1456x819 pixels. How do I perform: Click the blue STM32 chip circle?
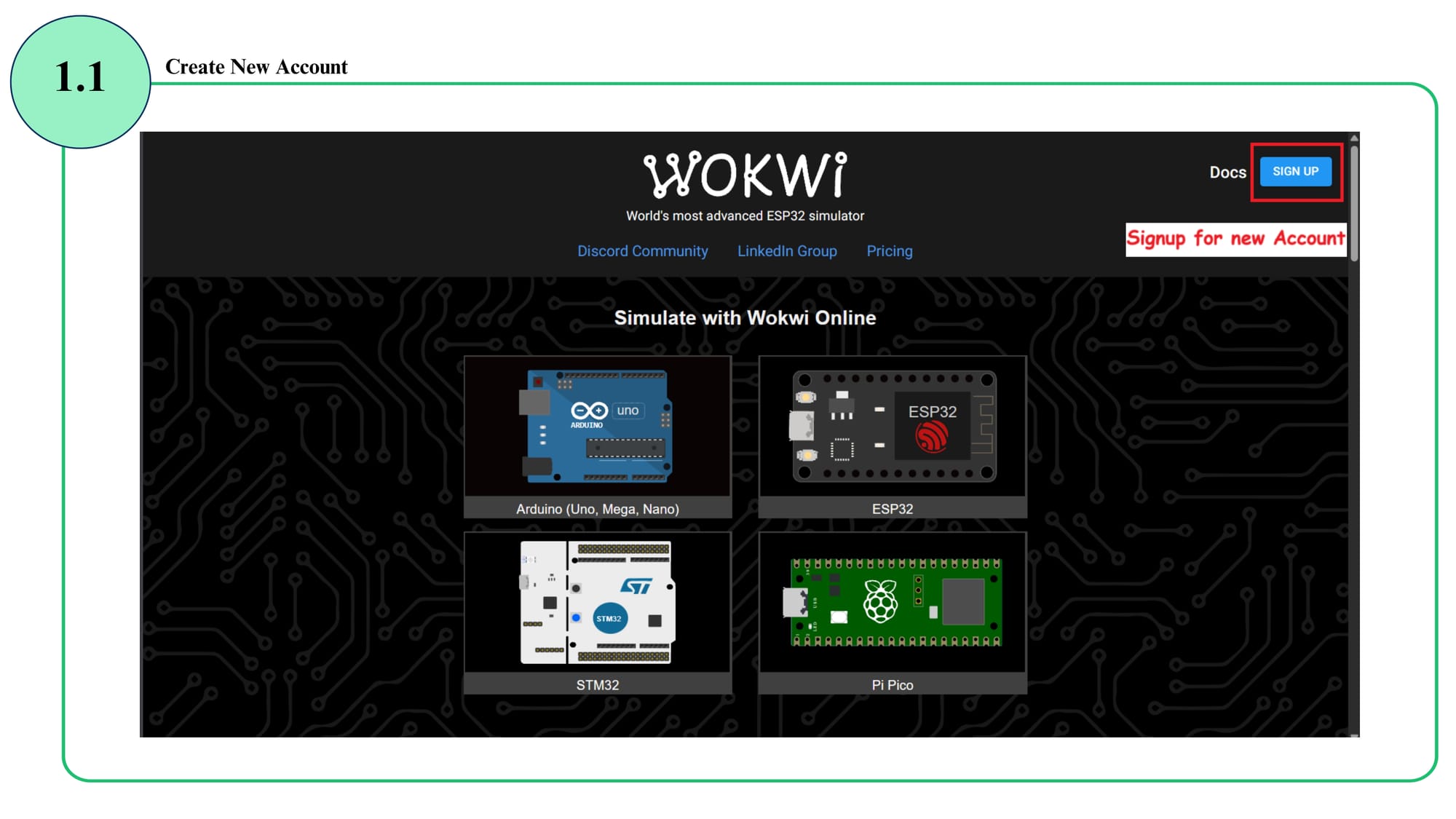pyautogui.click(x=609, y=618)
